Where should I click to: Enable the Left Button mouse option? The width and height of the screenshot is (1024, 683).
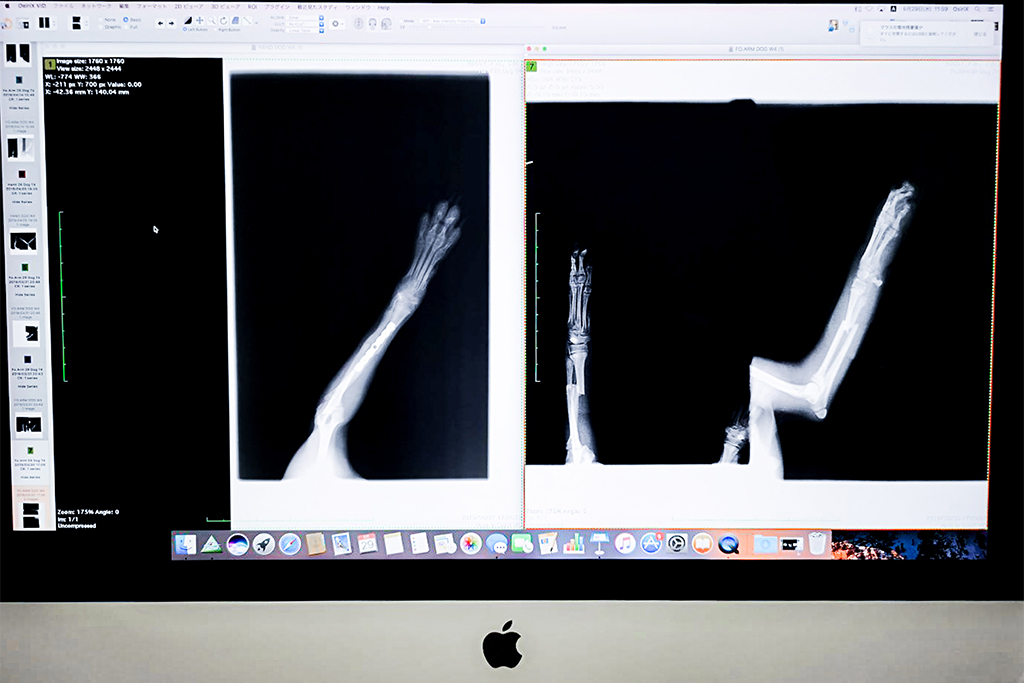(186, 29)
